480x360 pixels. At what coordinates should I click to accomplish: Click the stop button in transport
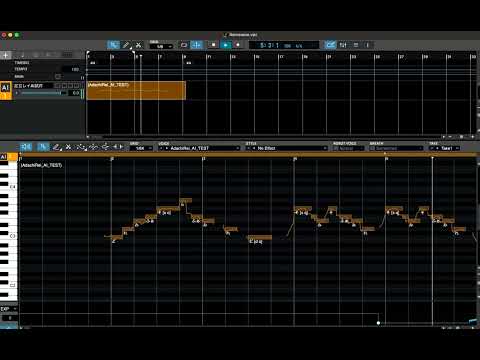tap(213, 45)
